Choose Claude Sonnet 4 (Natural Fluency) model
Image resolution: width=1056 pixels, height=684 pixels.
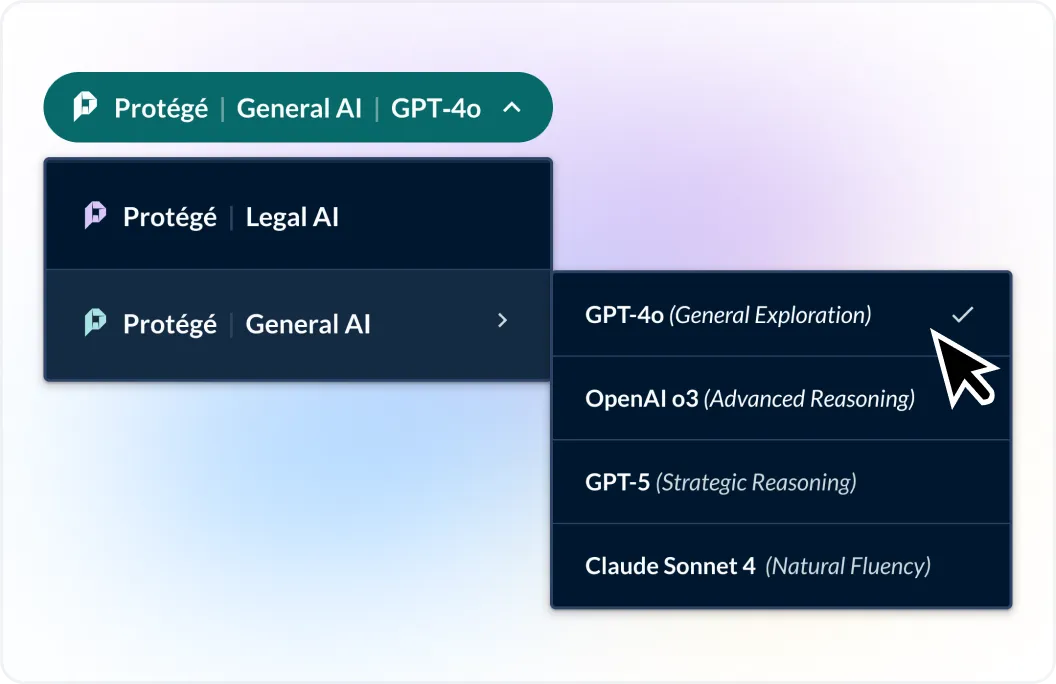[x=781, y=566]
